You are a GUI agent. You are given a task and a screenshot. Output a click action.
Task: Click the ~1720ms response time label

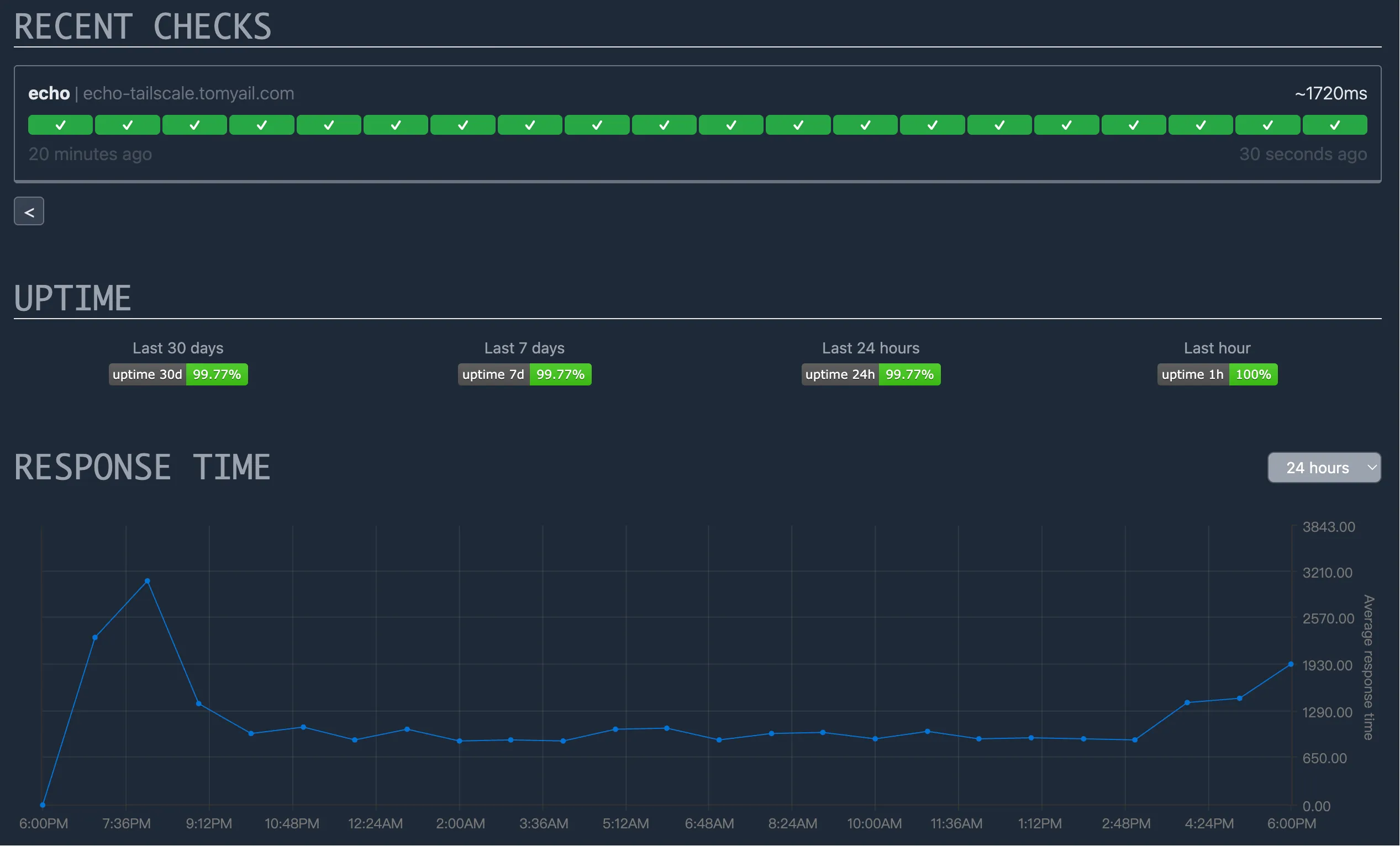(x=1330, y=93)
